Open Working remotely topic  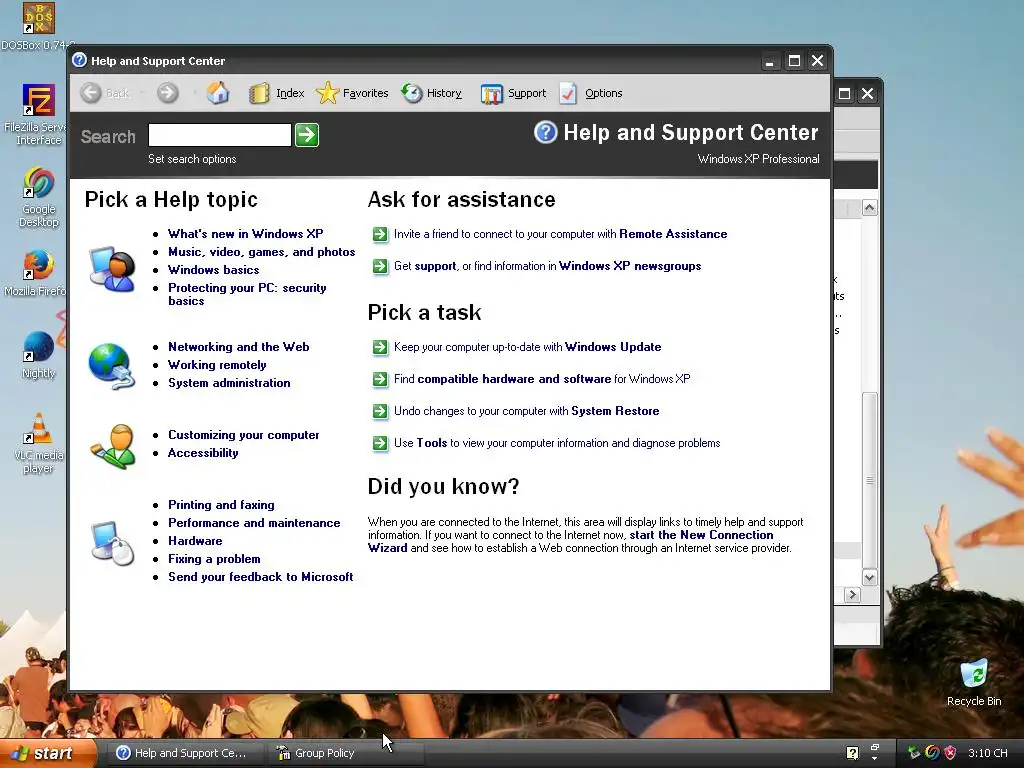[x=217, y=365]
